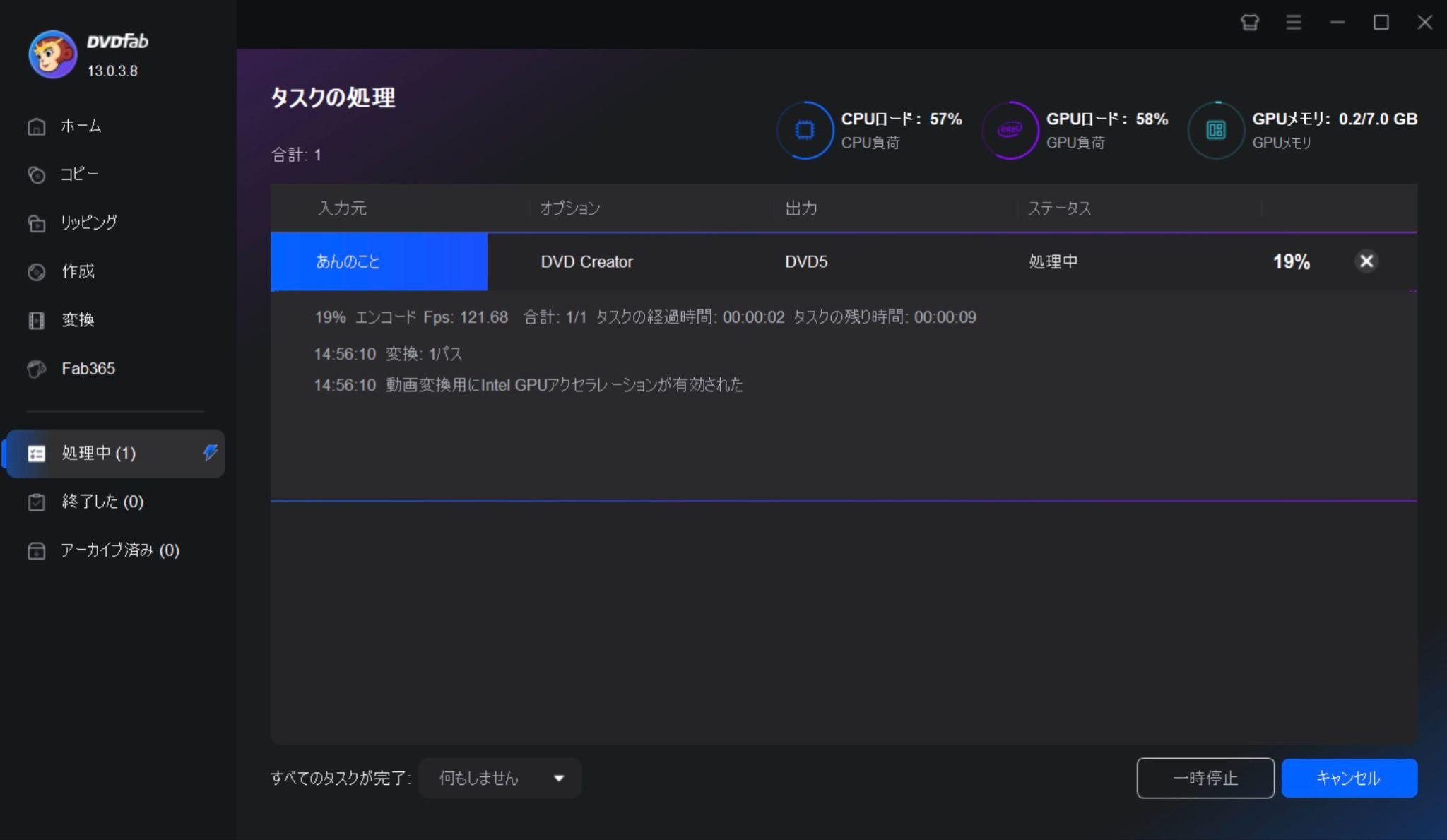The width and height of the screenshot is (1447, 840).
Task: Click the Ripping (リッピング) sidebar icon
Action: (37, 223)
